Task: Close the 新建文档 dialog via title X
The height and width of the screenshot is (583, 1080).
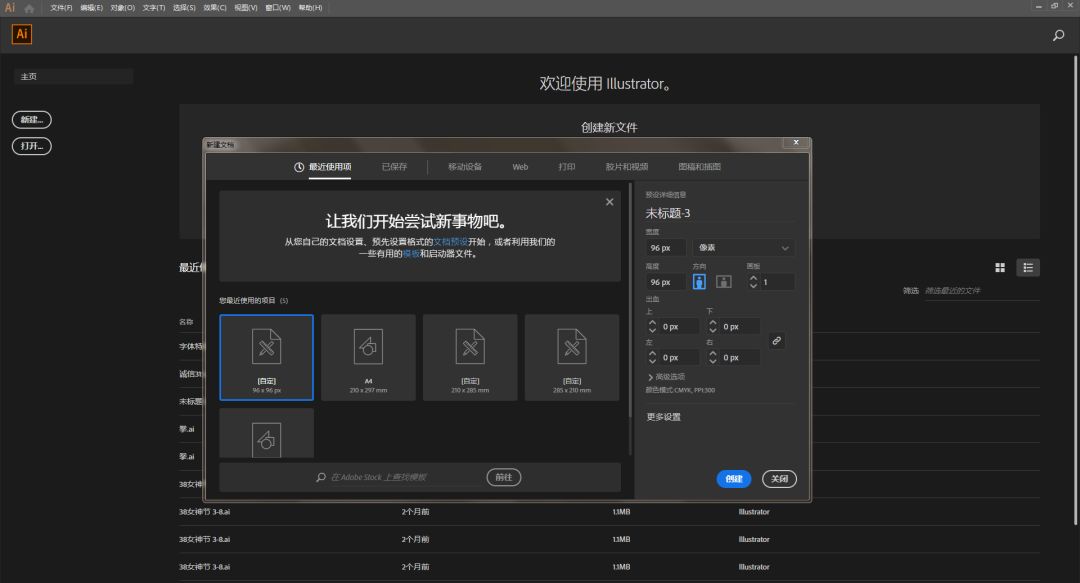Action: [x=796, y=143]
